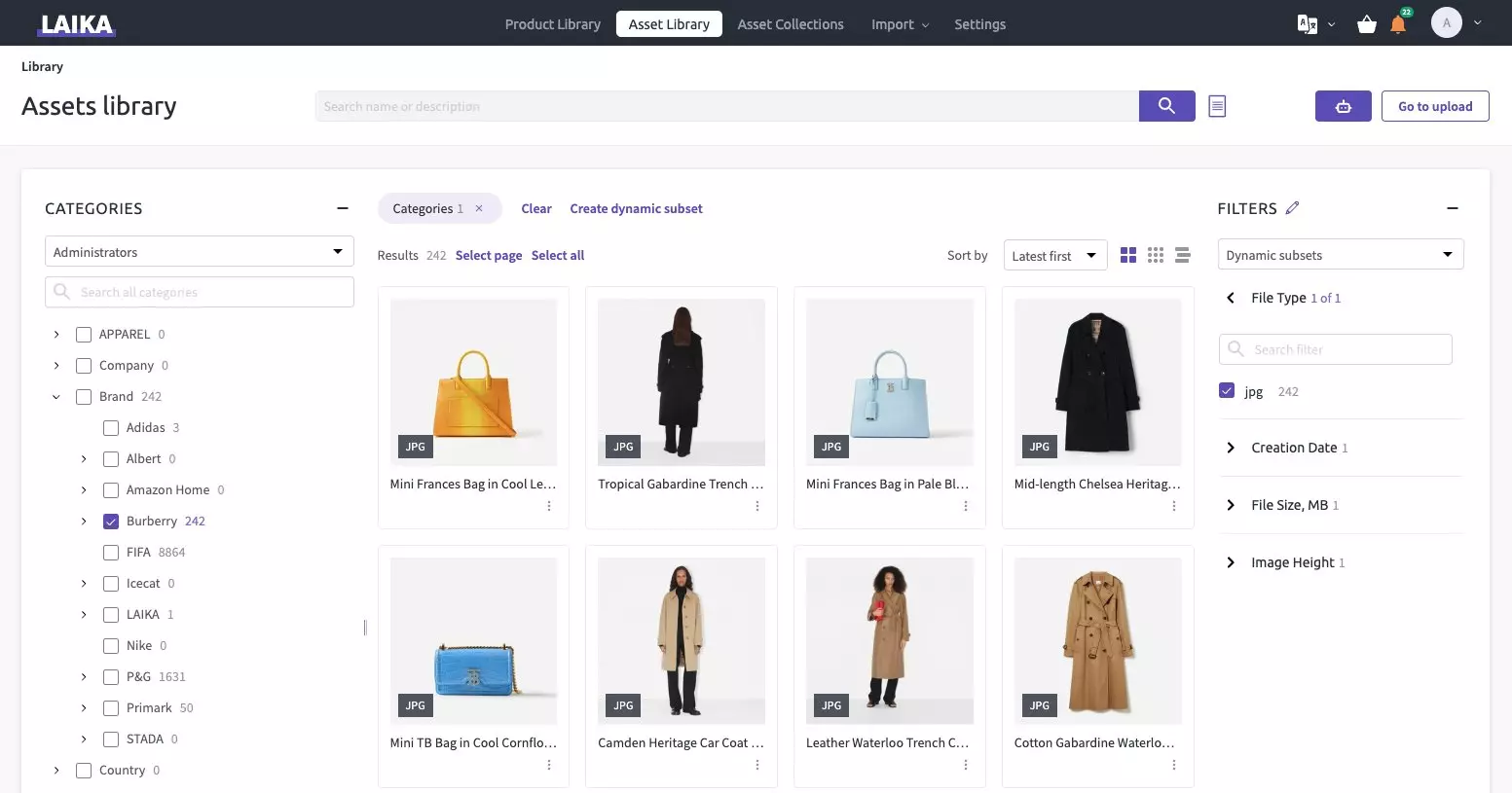Open options menu for Tropical Gabardine Trench
This screenshot has width=1512, height=793.
coord(757,506)
